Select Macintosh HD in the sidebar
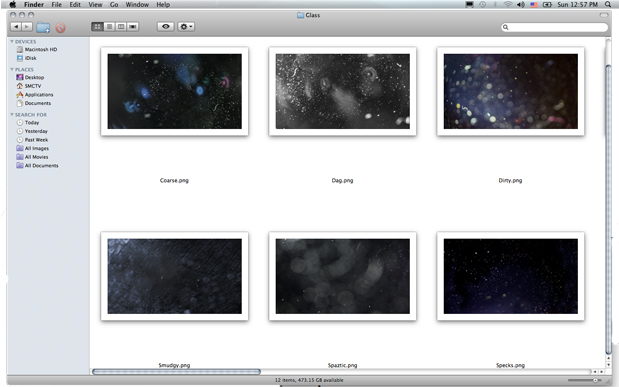Image resolution: width=619 pixels, height=387 pixels. point(37,49)
